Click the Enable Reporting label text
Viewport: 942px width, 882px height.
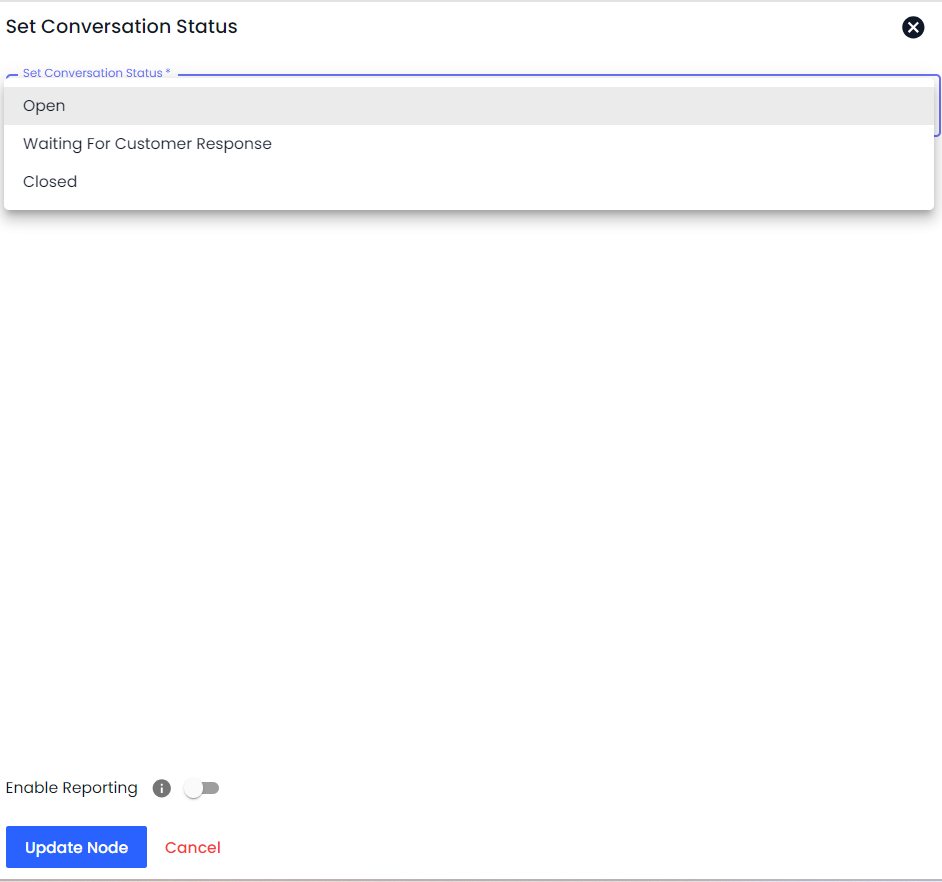[x=72, y=788]
